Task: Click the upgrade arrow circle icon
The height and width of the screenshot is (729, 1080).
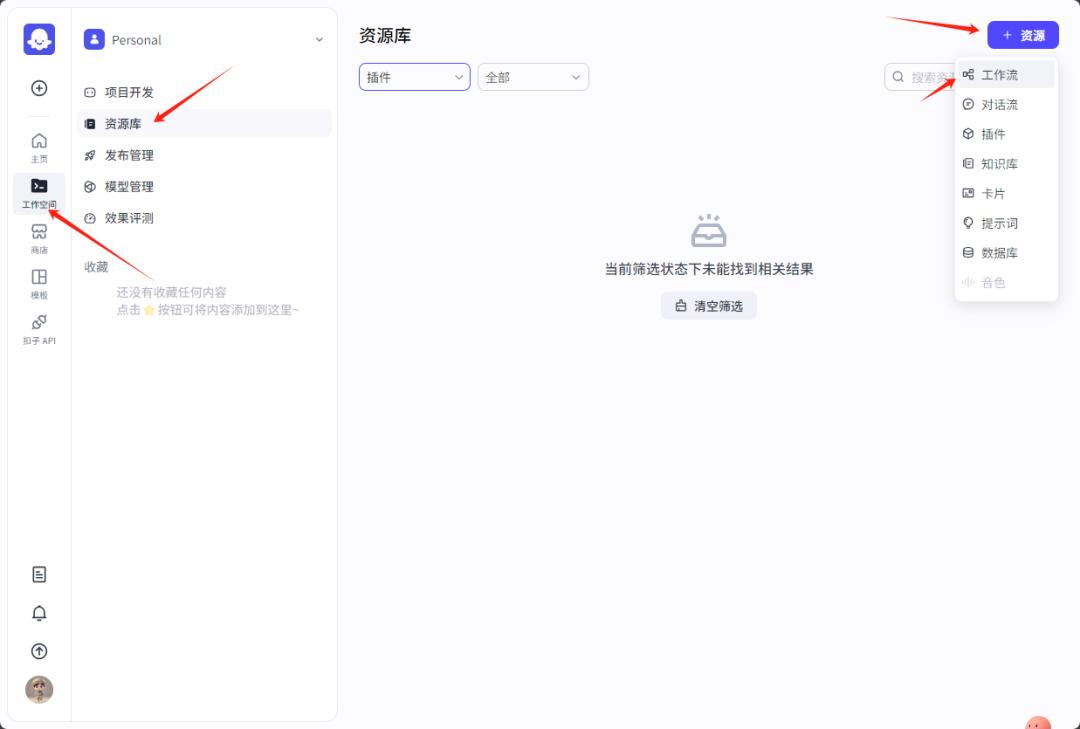Action: coord(38,651)
